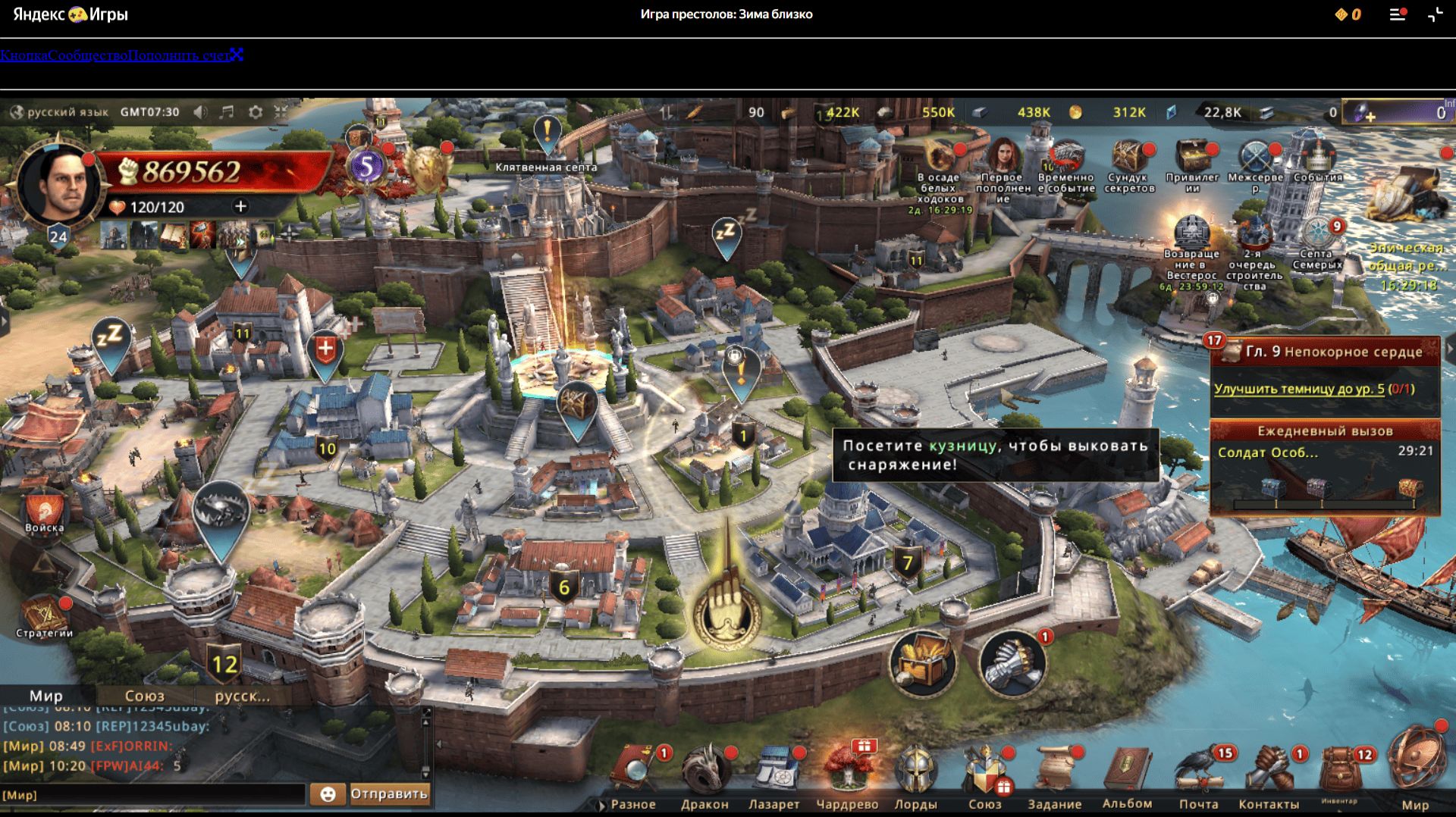1456x817 pixels.
Task: Open the Привилегии chest icon
Action: [1193, 155]
